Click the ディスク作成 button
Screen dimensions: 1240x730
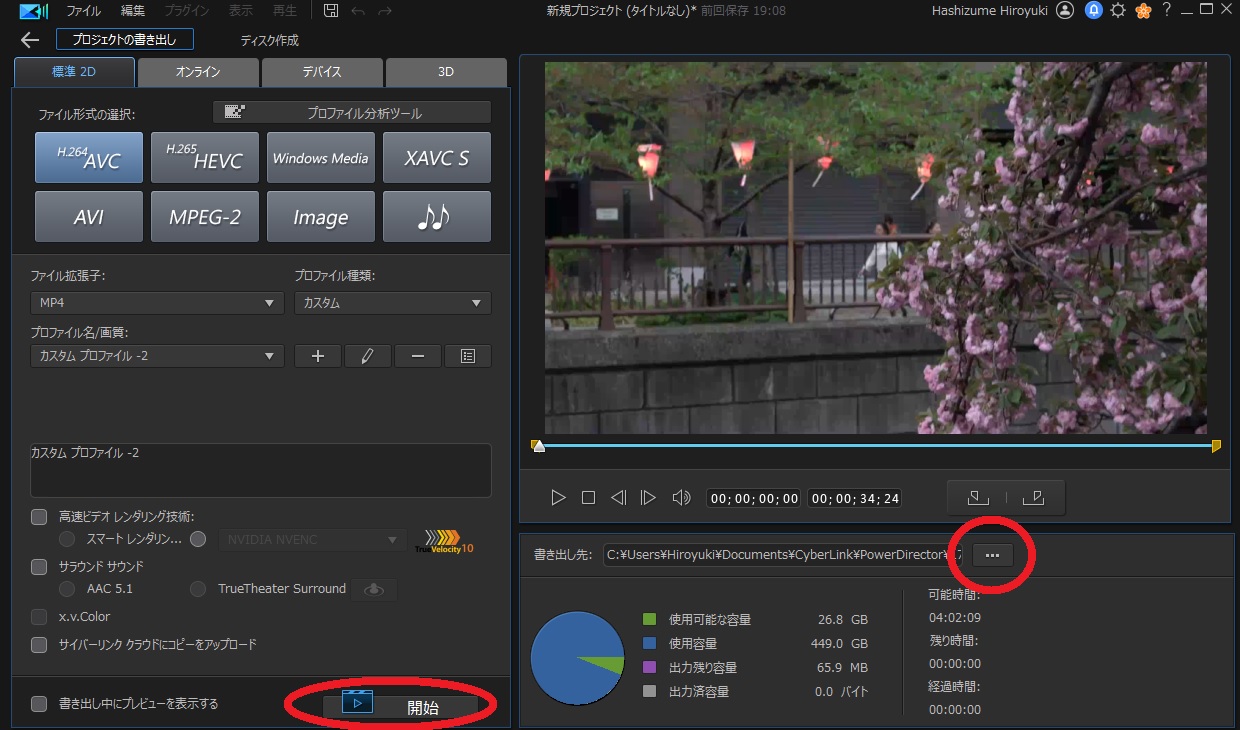(270, 41)
